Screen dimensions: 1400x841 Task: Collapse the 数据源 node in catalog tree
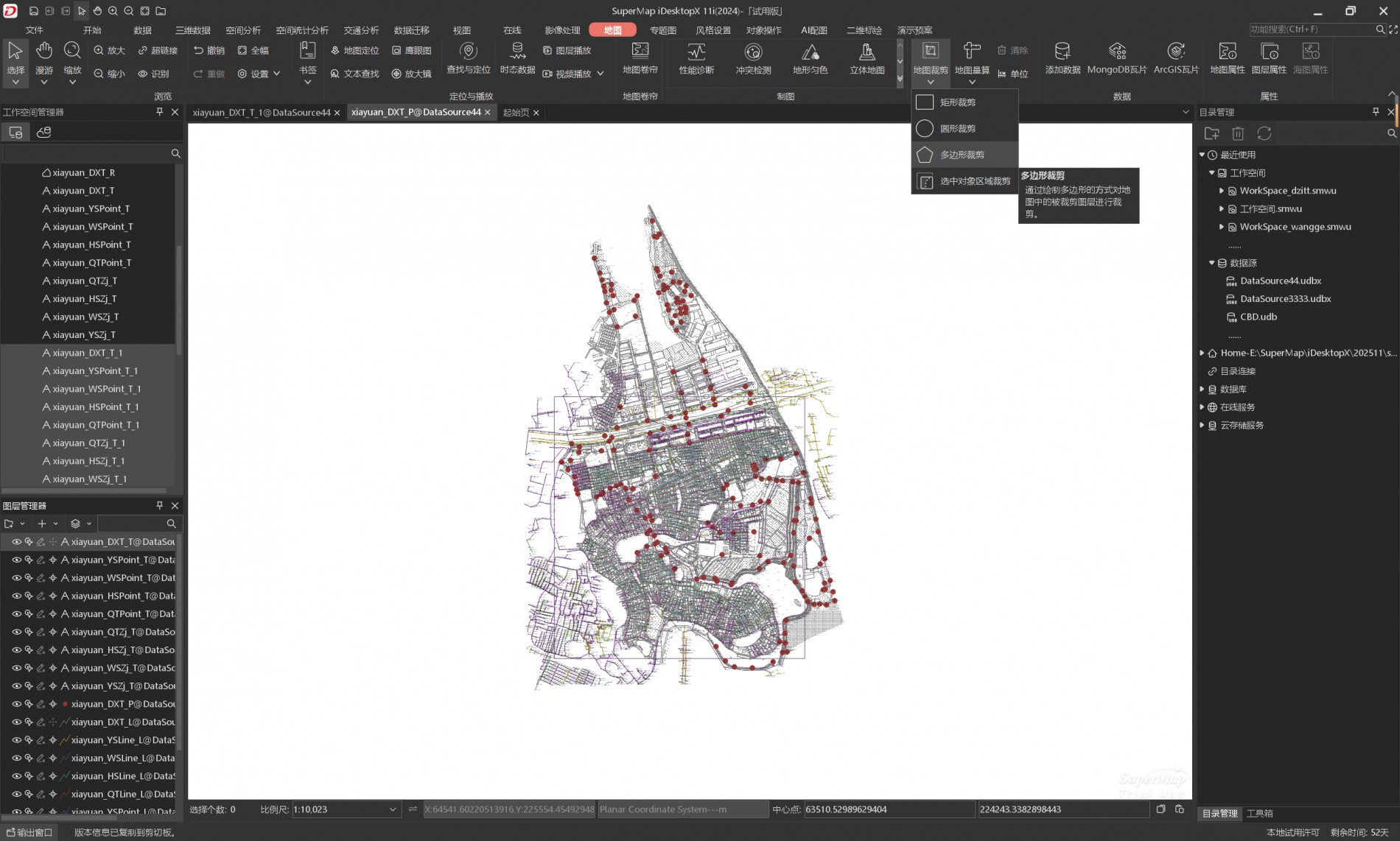click(1211, 263)
